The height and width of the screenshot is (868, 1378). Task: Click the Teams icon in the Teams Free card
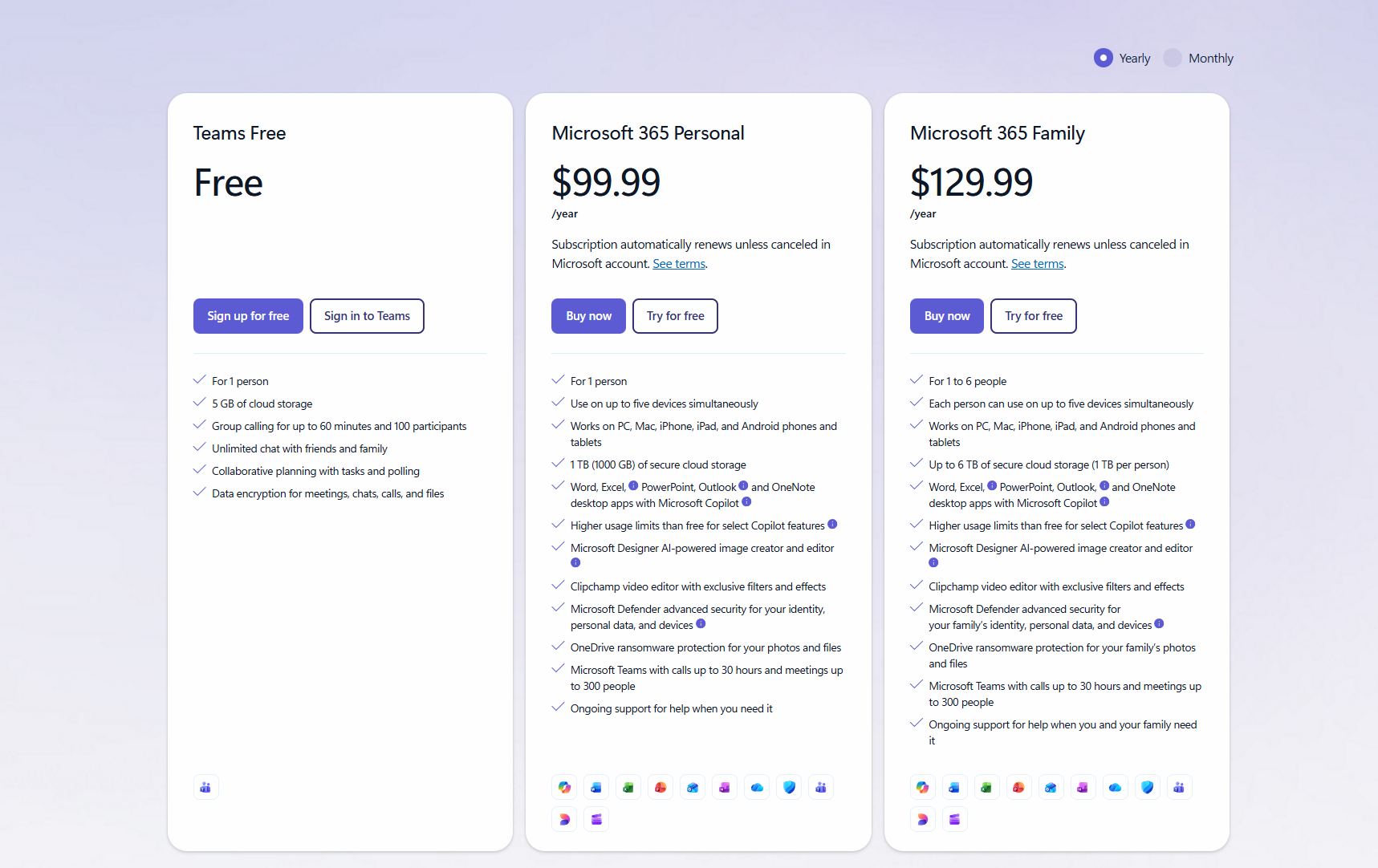pos(205,787)
